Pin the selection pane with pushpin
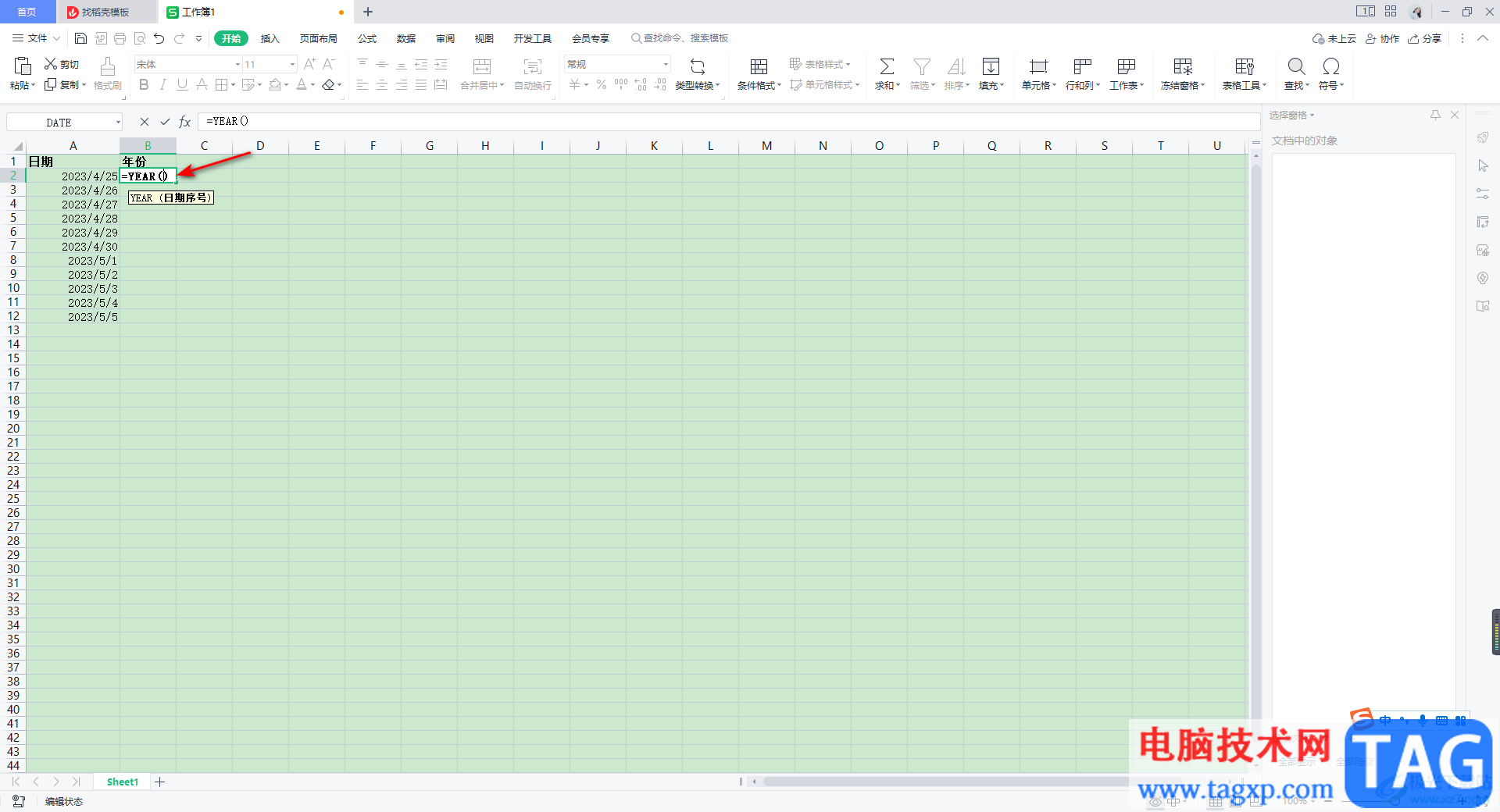This screenshot has height=812, width=1500. [x=1435, y=115]
